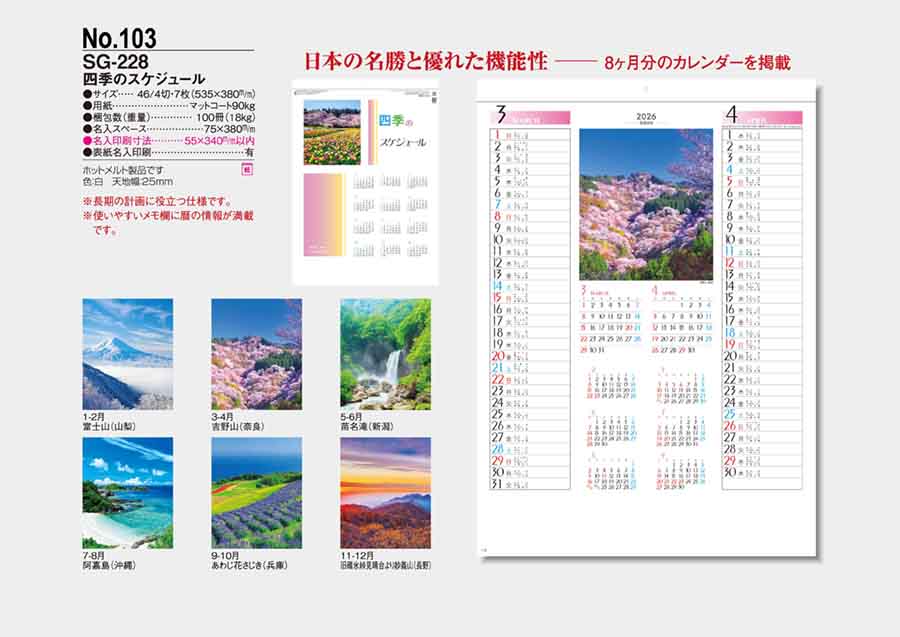Screen dimensions: 900x637
Task: Click the サイズ 46/4切・7枚 specification line
Action: 169,94
